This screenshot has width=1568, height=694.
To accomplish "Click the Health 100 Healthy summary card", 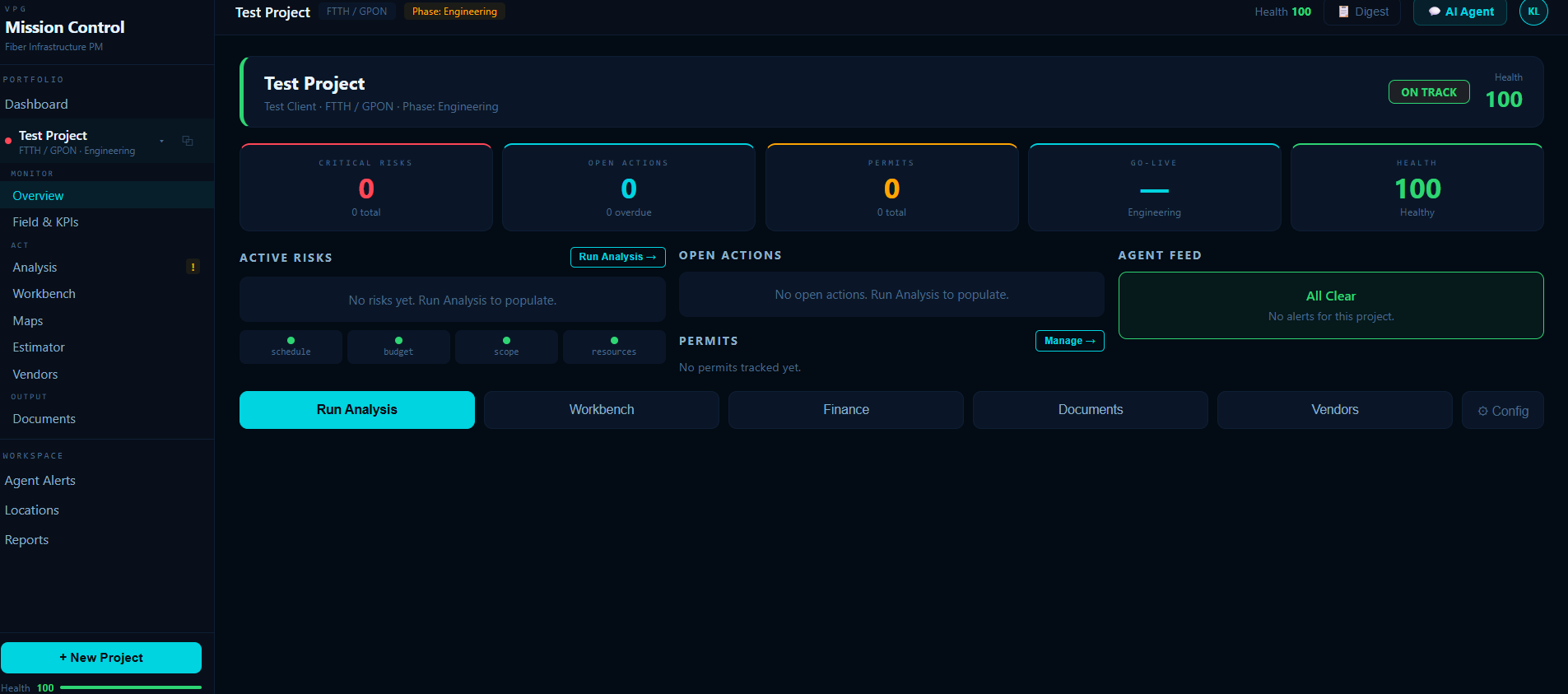I will tap(1417, 187).
